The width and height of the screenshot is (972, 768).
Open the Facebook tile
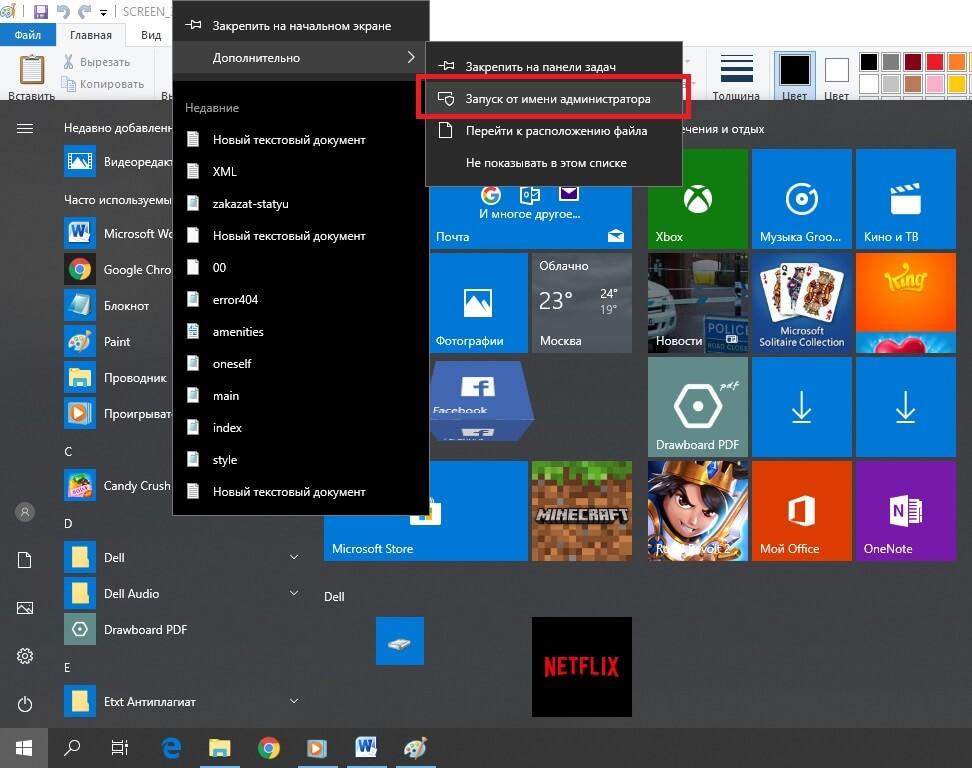coord(480,401)
